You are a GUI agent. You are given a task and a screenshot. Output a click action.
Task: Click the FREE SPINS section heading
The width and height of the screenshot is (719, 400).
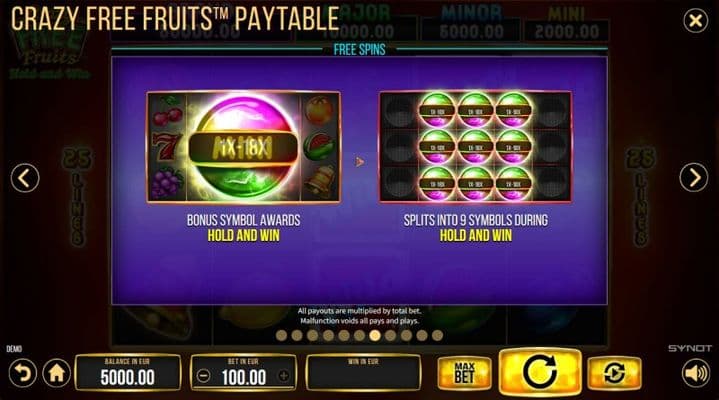click(x=360, y=50)
